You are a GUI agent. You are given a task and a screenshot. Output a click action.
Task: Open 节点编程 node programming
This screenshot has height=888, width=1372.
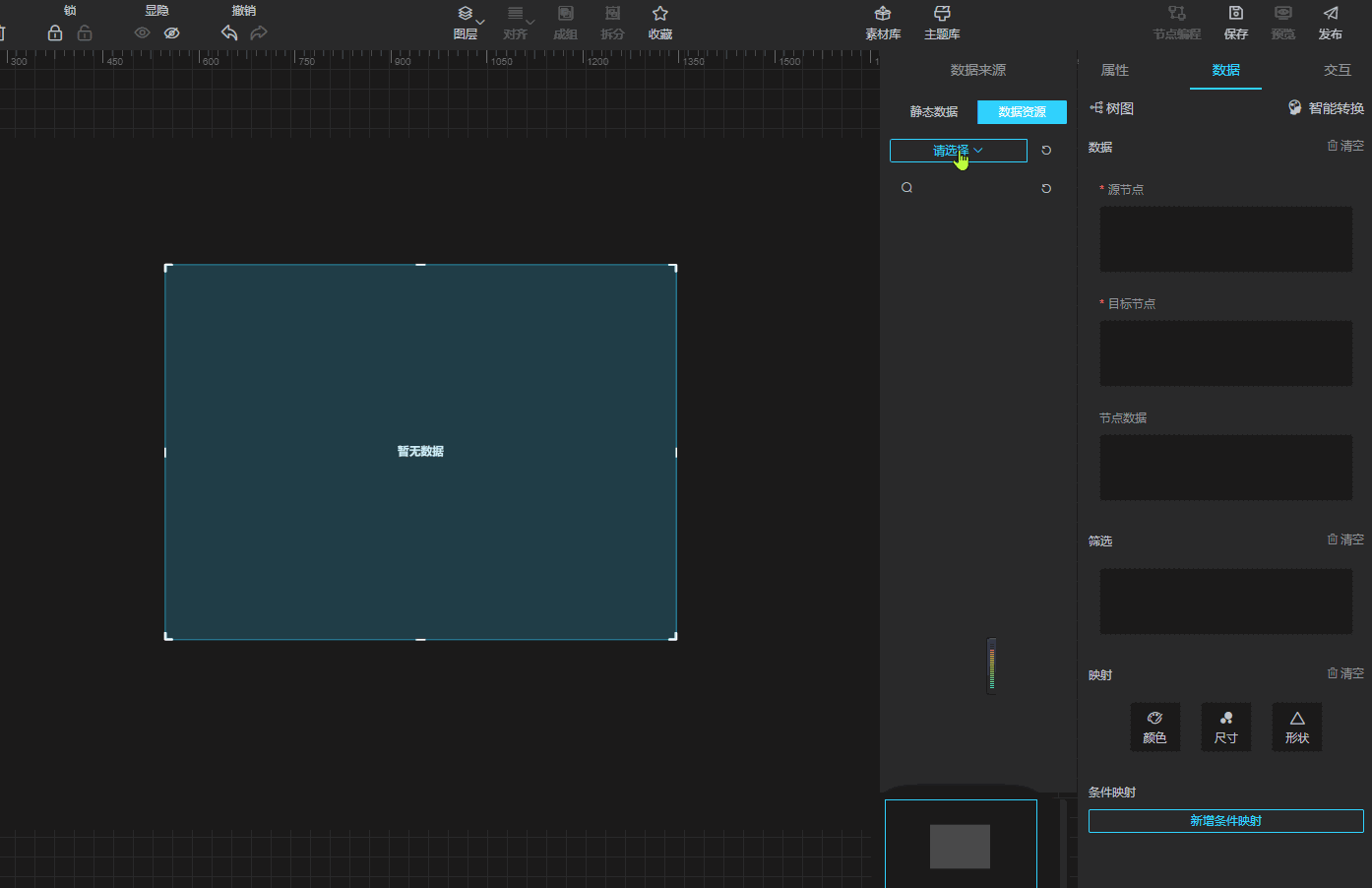tap(1177, 23)
